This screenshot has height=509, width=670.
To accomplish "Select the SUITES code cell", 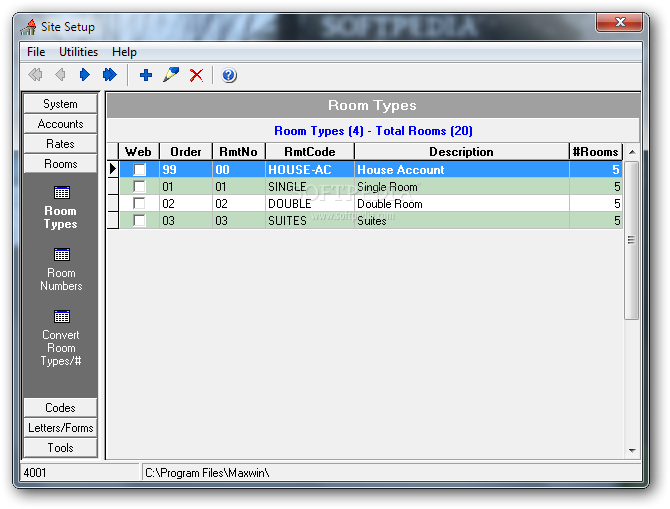I will click(310, 221).
